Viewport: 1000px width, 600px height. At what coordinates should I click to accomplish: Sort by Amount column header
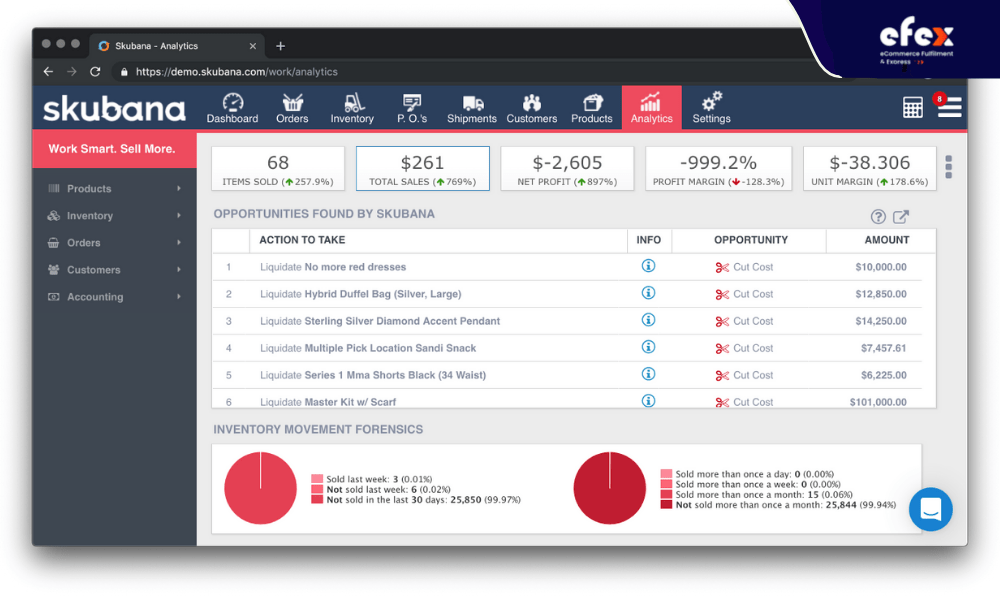(886, 240)
